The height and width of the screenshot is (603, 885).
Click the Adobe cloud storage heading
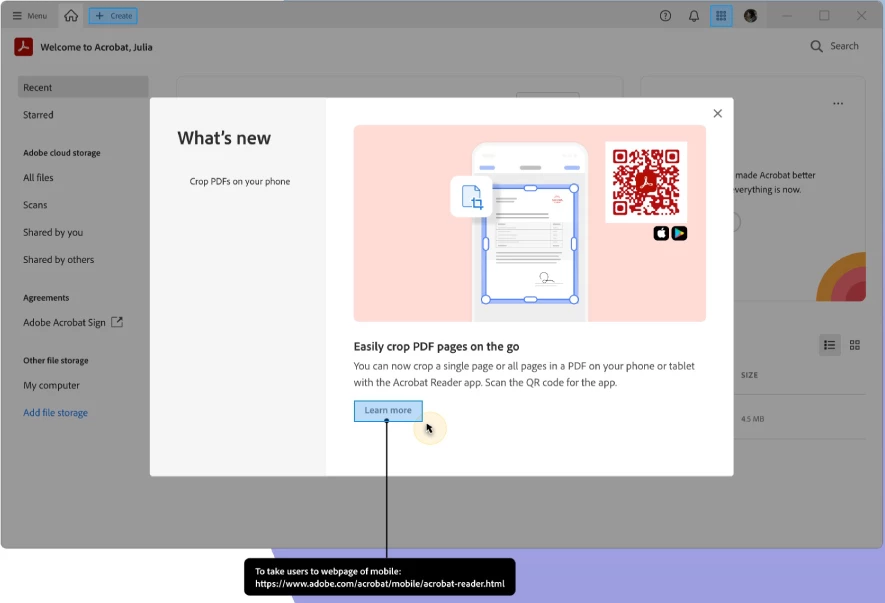click(x=62, y=152)
